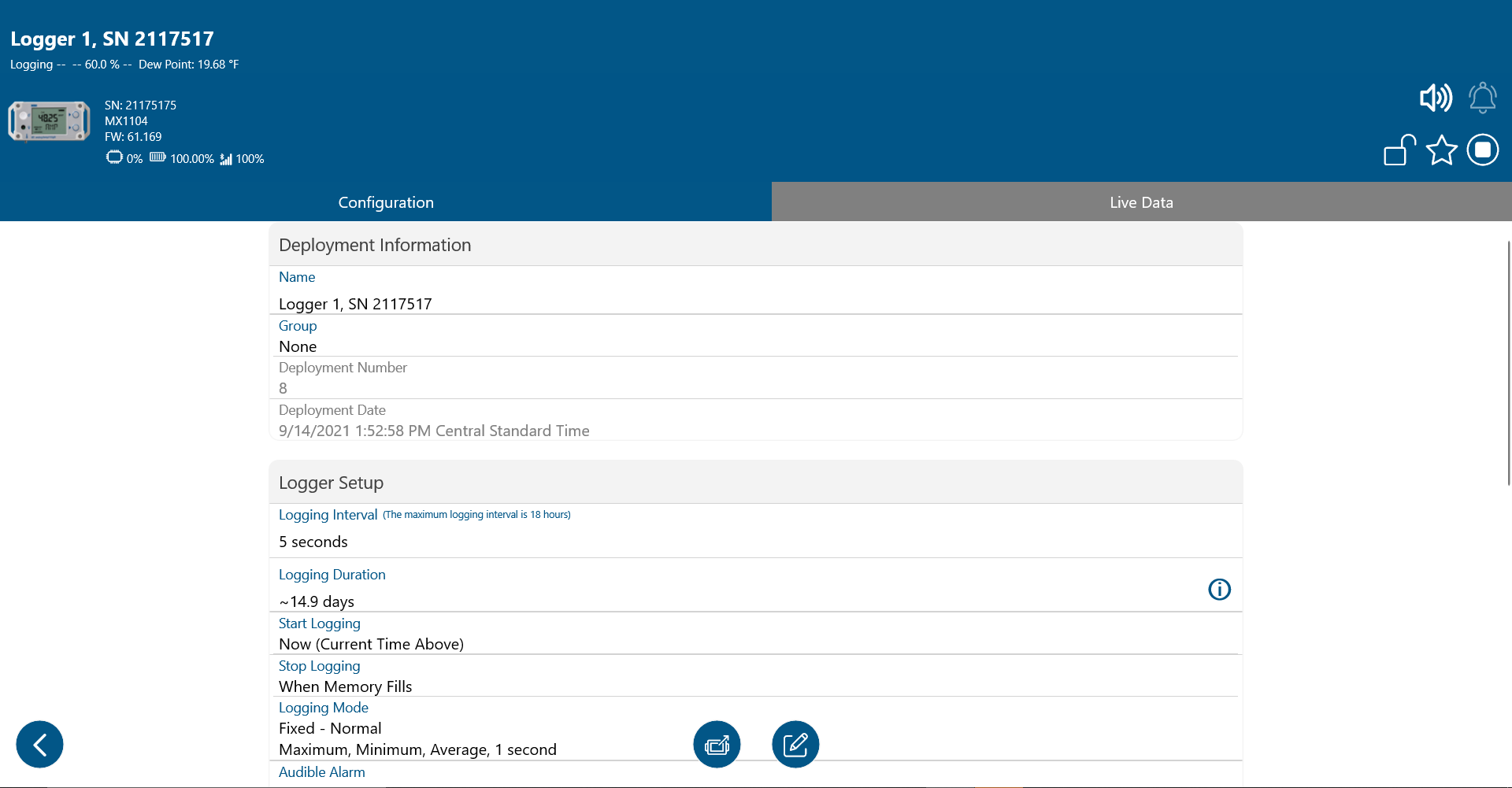
Task: Click the Audible Alarm setting label
Action: pos(321,772)
